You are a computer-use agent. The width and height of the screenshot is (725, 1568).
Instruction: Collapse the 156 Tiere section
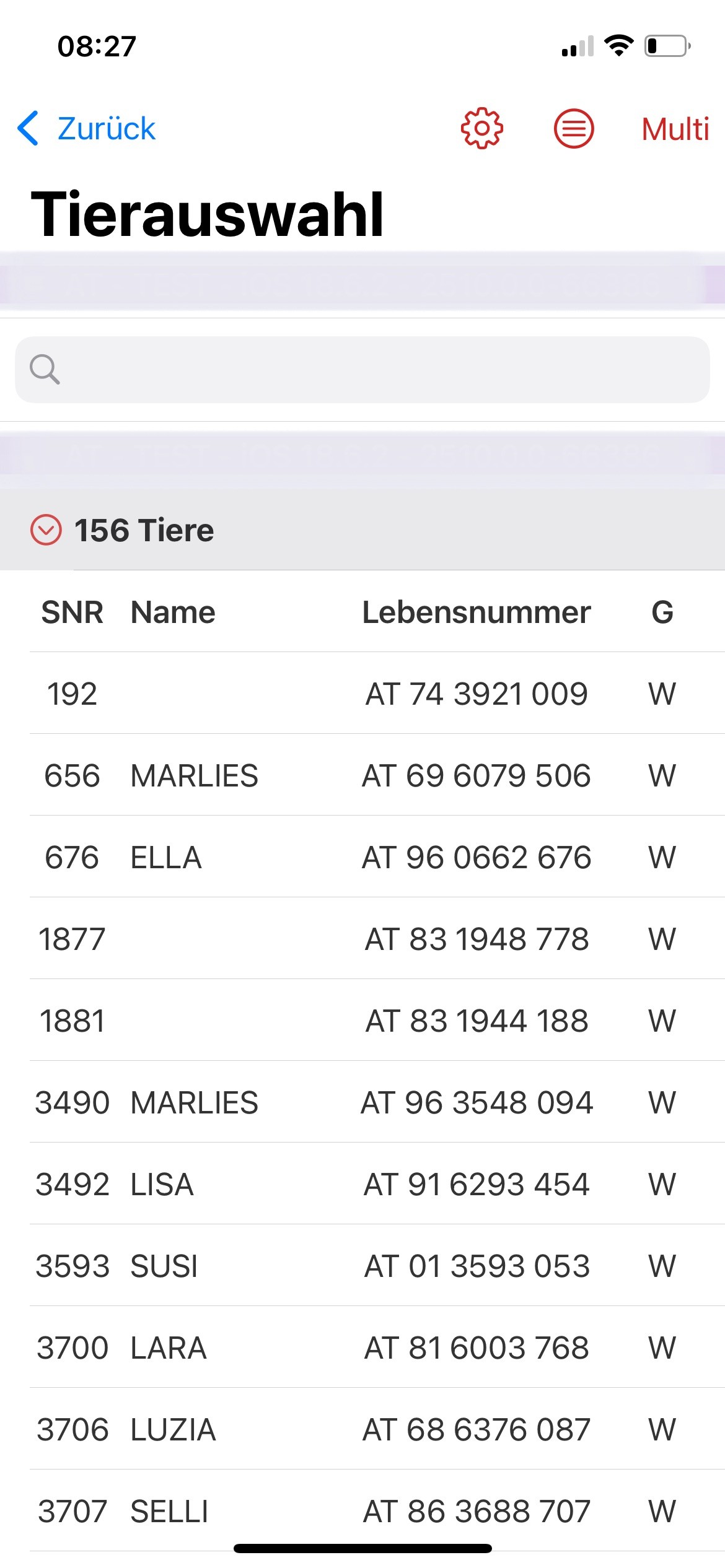(x=46, y=530)
